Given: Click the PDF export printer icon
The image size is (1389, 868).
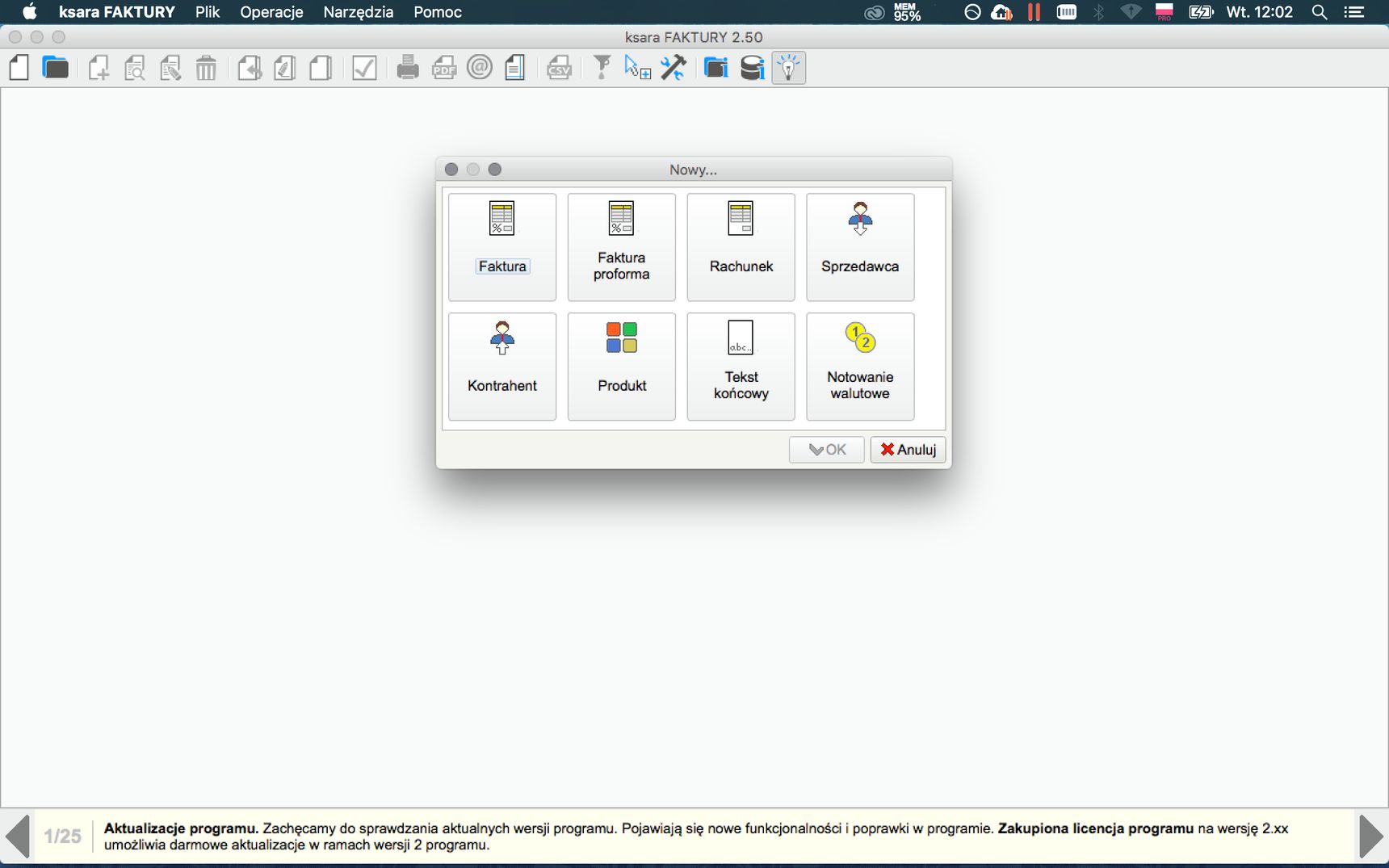Looking at the screenshot, I should [444, 68].
